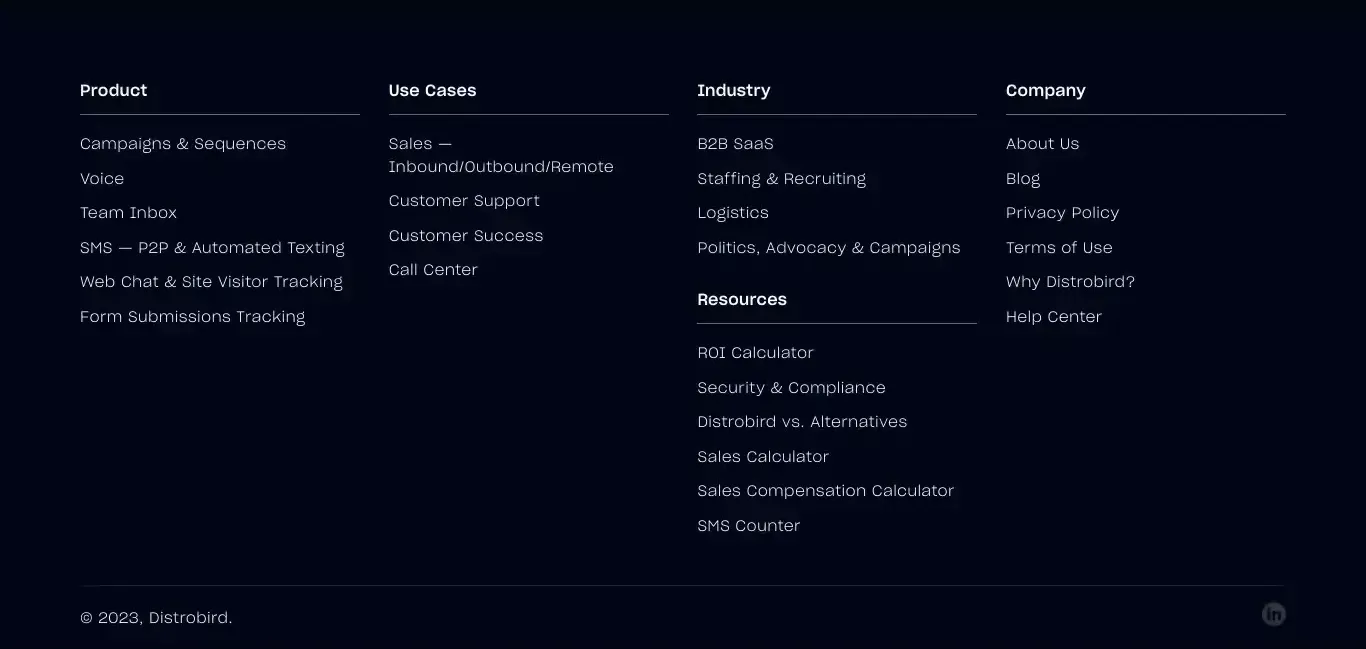Viewport: 1366px width, 649px height.
Task: View Security & Compliance page
Action: [791, 388]
